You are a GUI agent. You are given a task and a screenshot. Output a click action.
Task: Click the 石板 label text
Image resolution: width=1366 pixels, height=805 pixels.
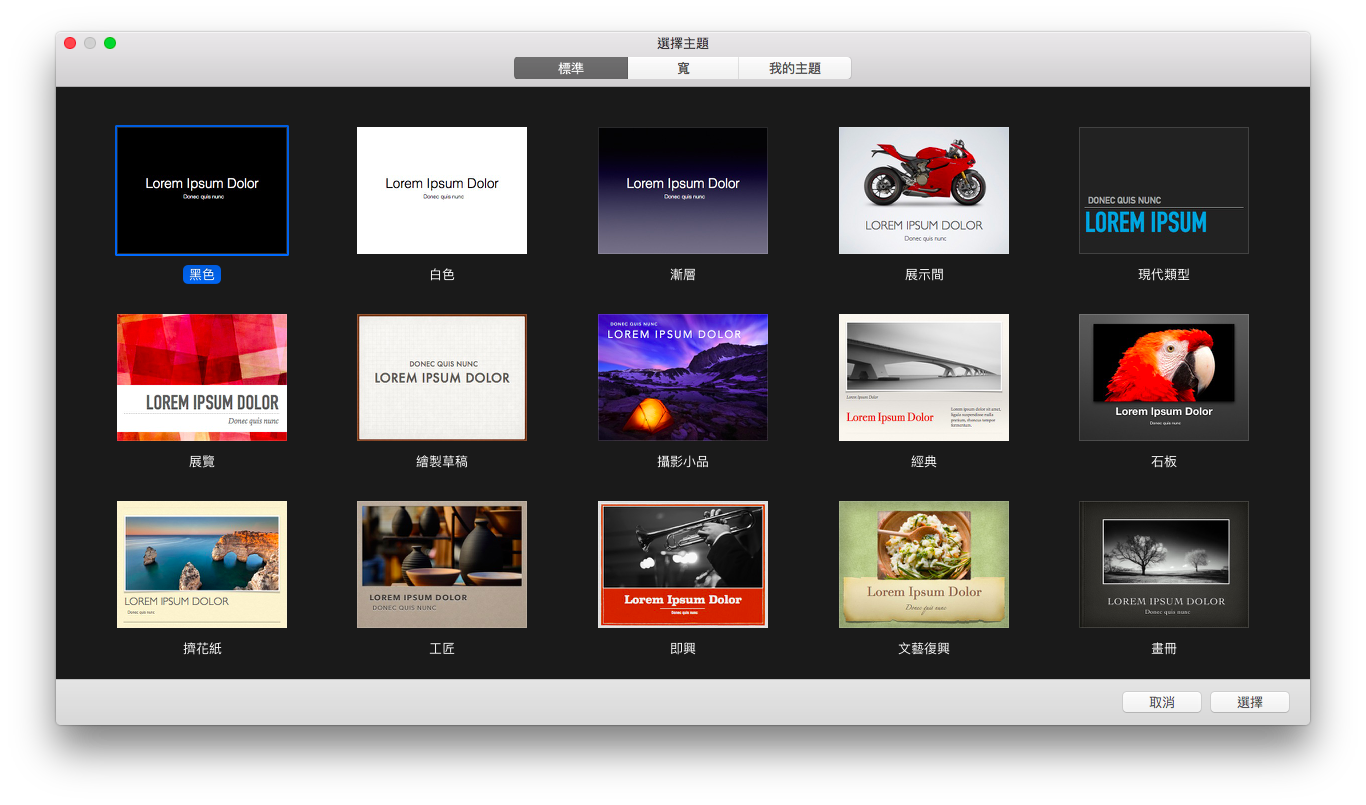(x=1164, y=461)
